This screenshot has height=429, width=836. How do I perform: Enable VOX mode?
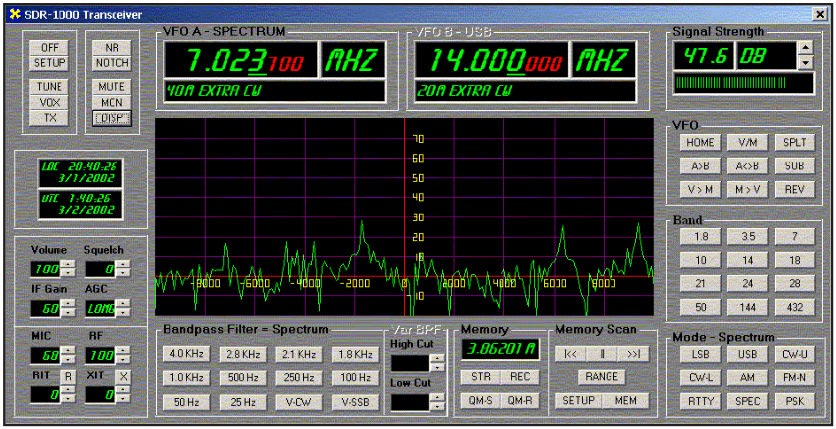50,102
